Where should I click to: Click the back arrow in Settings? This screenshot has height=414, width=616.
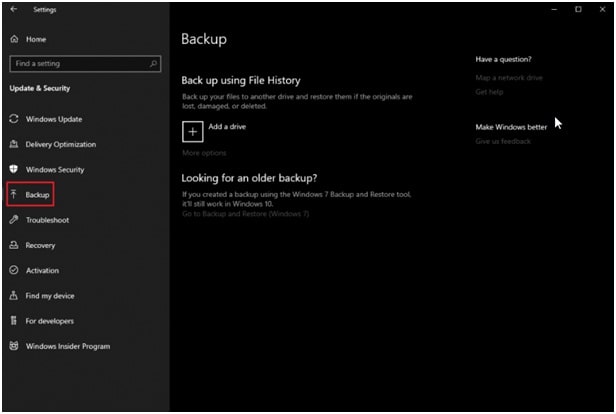14,9
